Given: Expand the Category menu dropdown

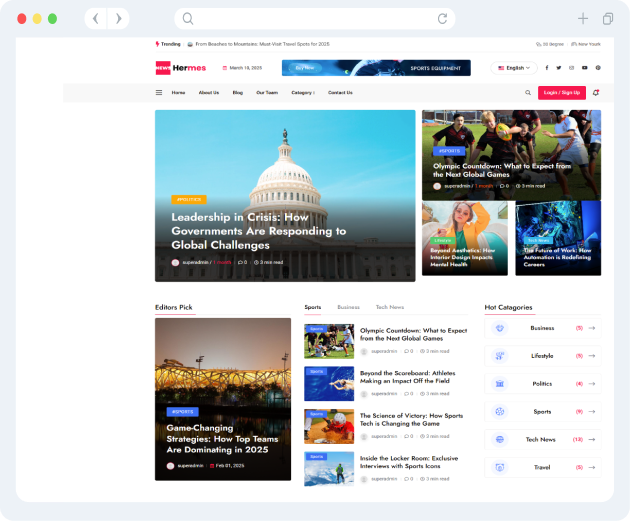Looking at the screenshot, I should tap(303, 93).
